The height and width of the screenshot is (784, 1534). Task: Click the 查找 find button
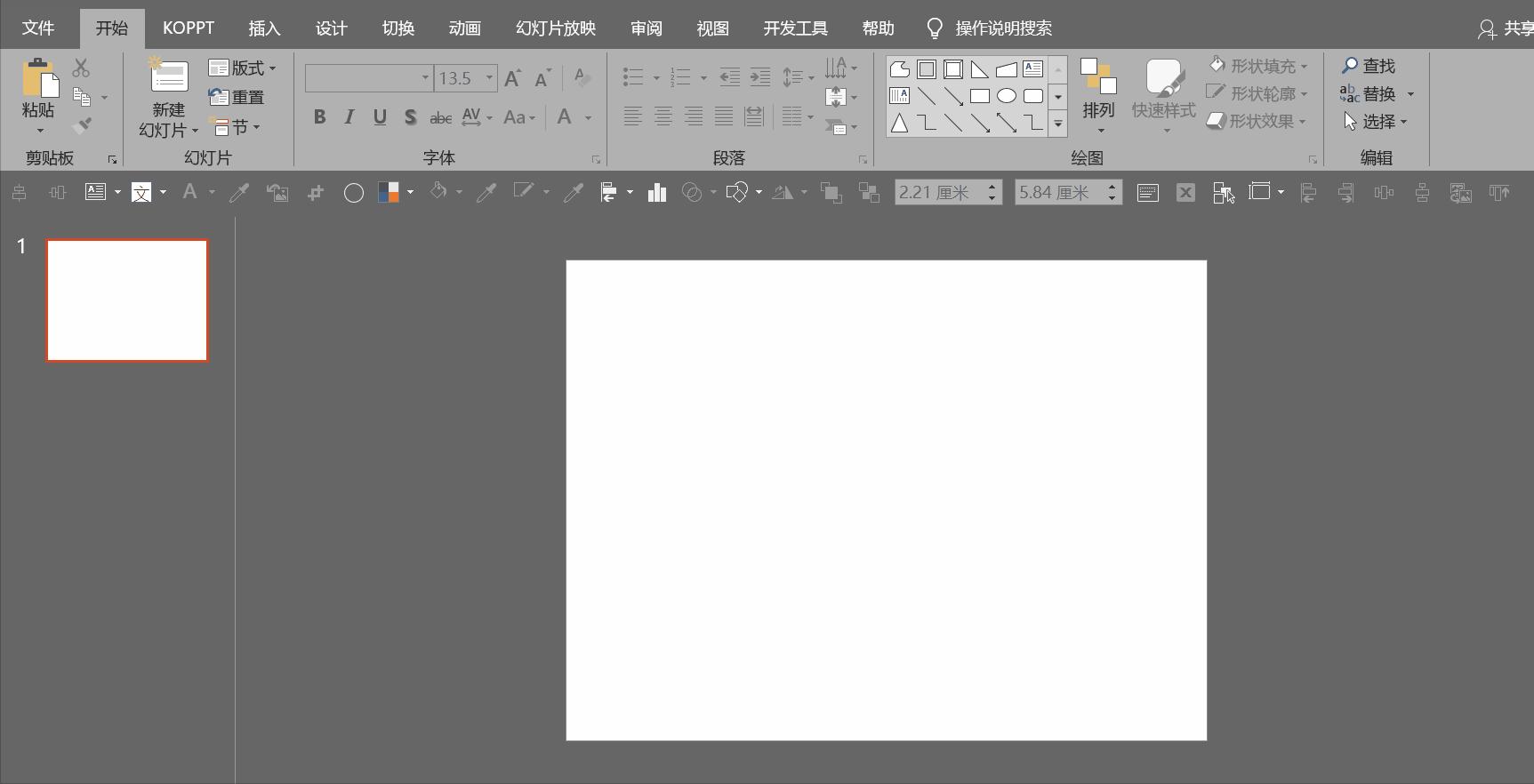point(1369,66)
